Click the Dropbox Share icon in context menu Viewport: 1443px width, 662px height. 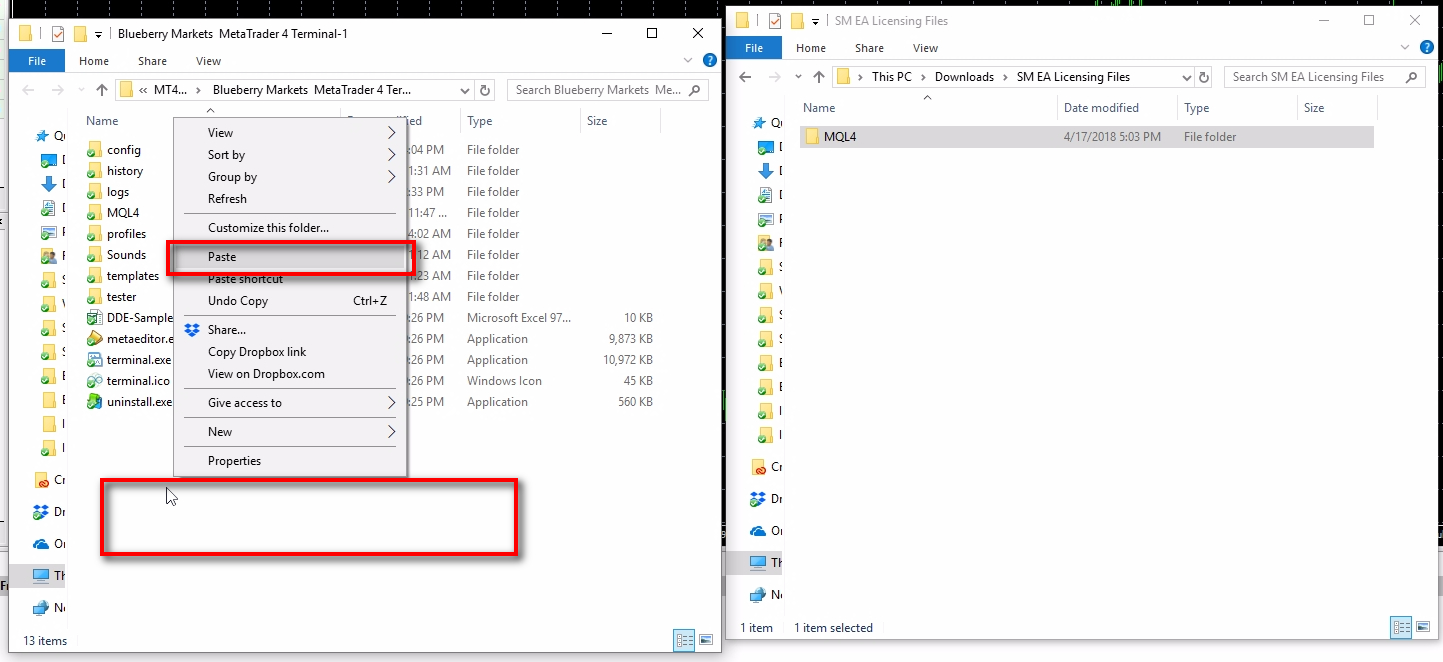[192, 330]
